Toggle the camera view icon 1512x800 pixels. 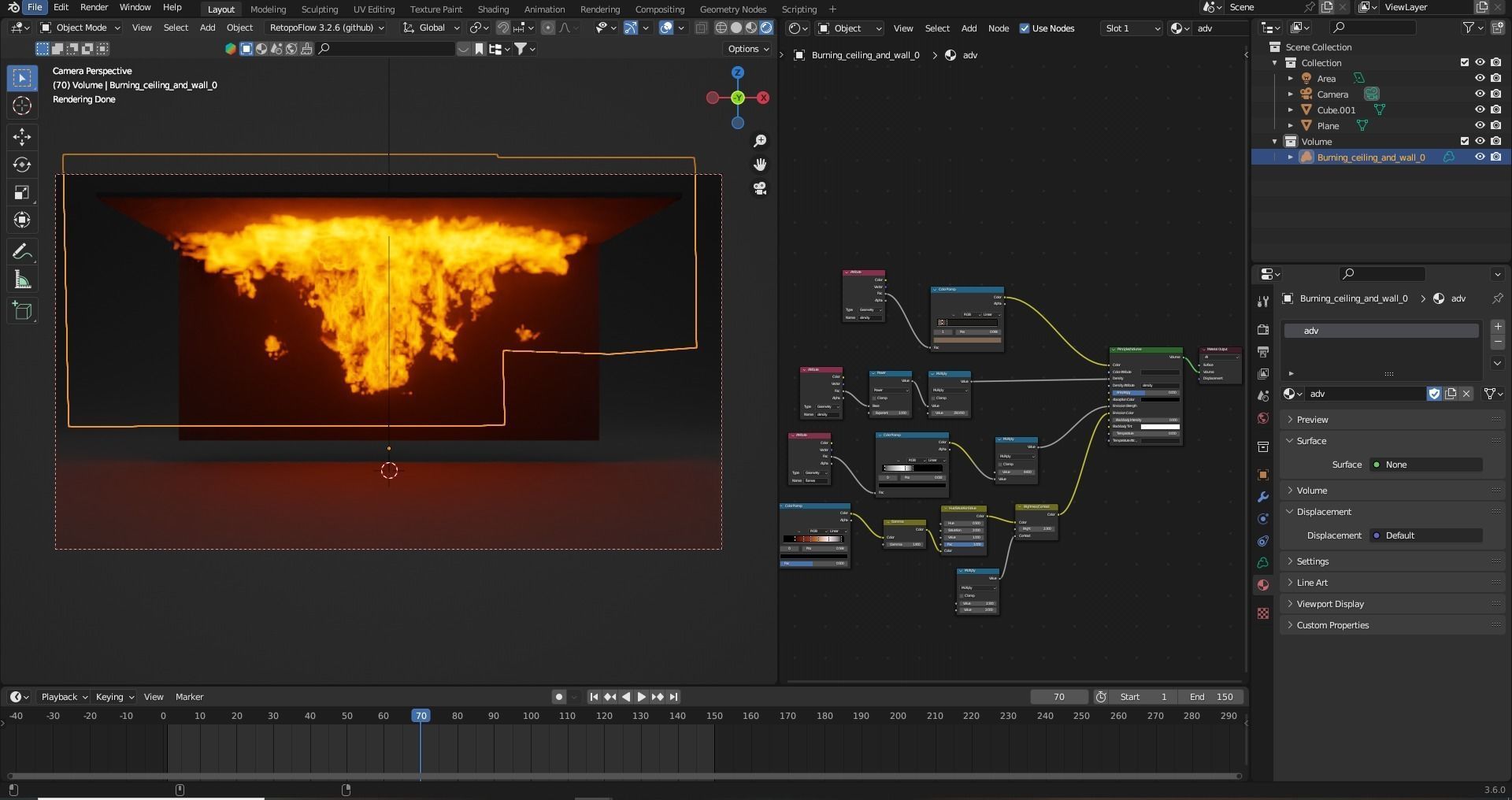click(x=760, y=188)
